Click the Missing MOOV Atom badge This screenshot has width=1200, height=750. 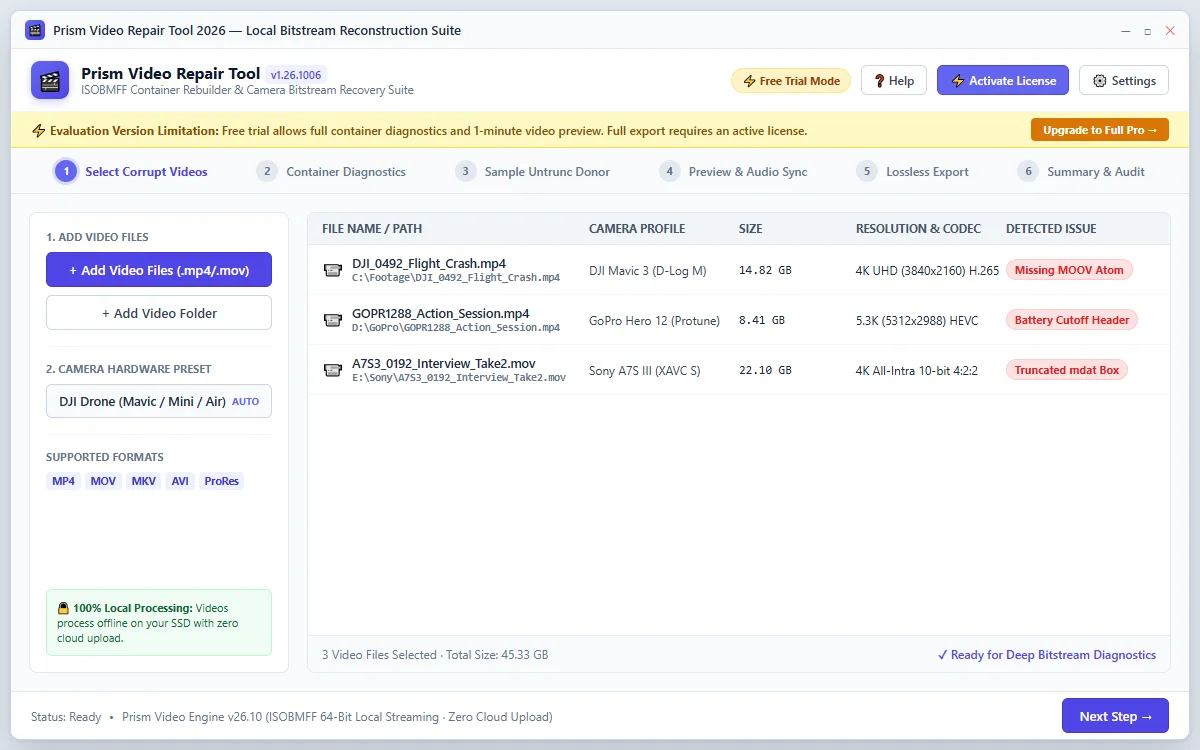click(x=1069, y=270)
